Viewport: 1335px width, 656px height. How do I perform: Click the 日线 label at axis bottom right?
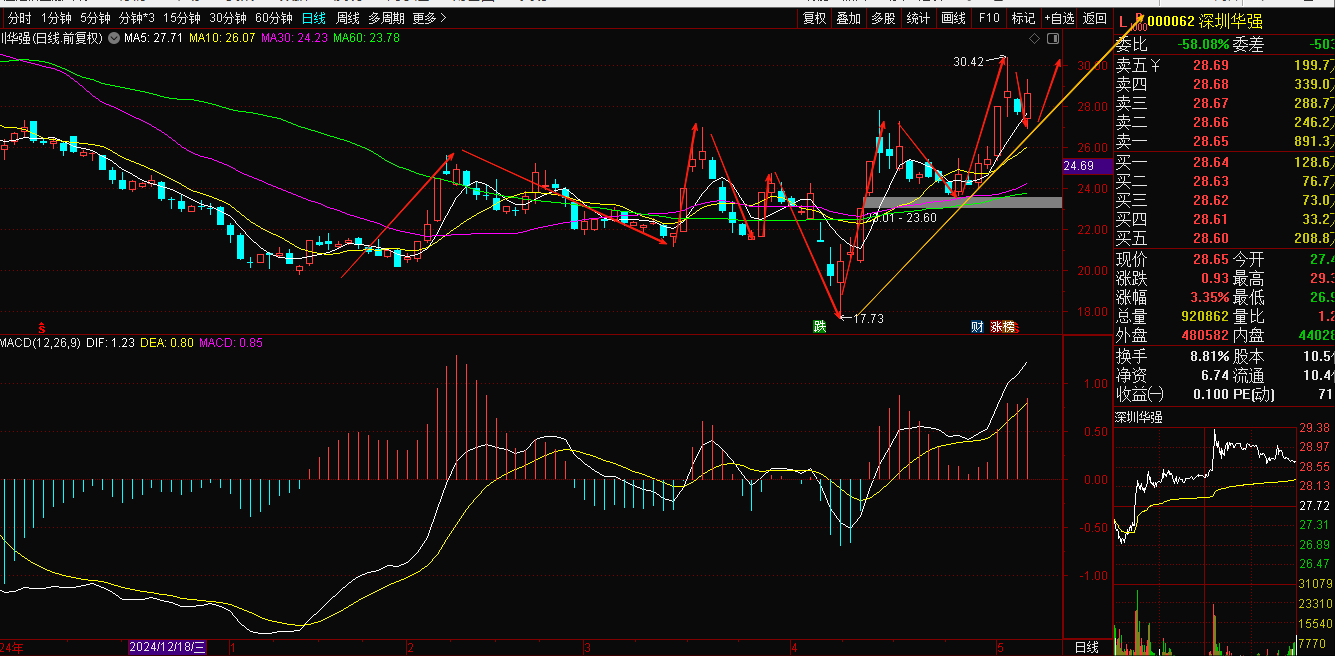1086,647
